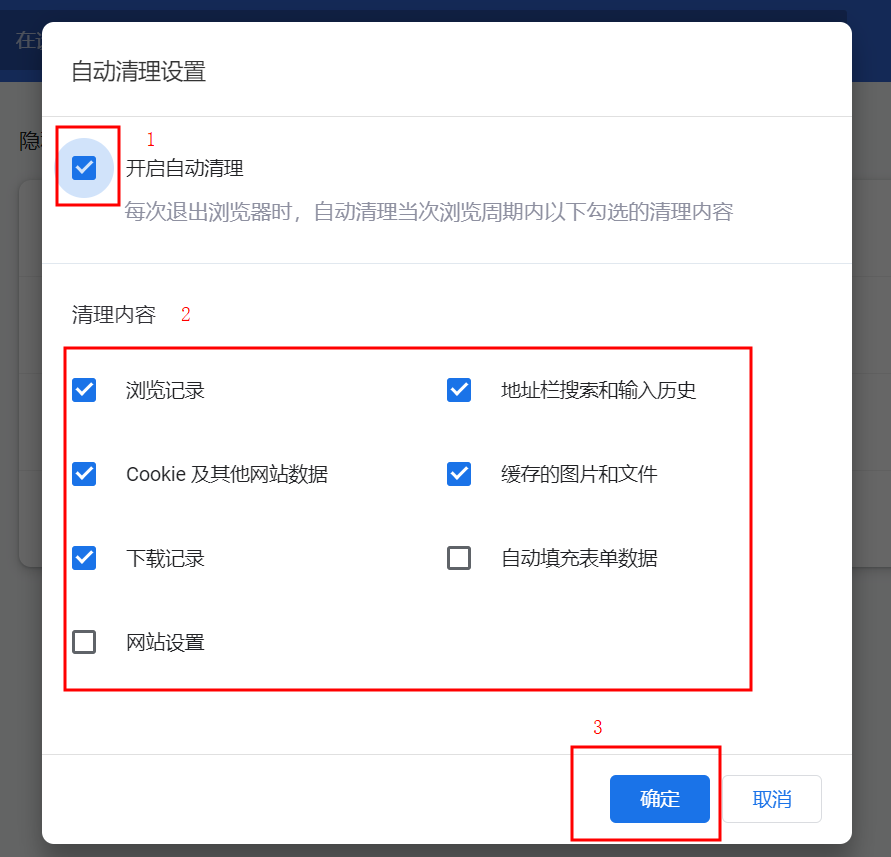
Task: Check the 网站设置 checkbox
Action: pyautogui.click(x=84, y=642)
